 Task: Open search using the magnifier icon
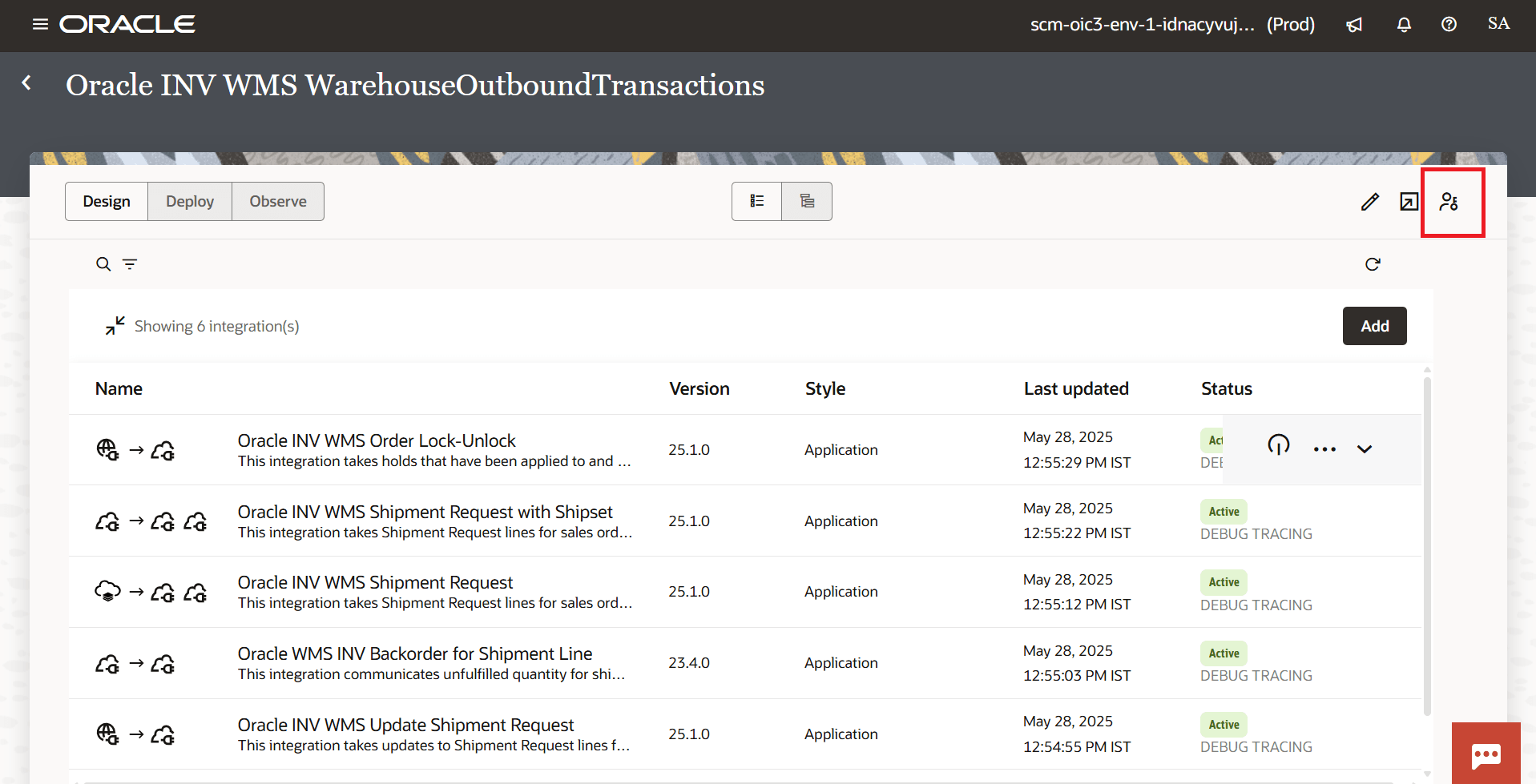pyautogui.click(x=103, y=263)
